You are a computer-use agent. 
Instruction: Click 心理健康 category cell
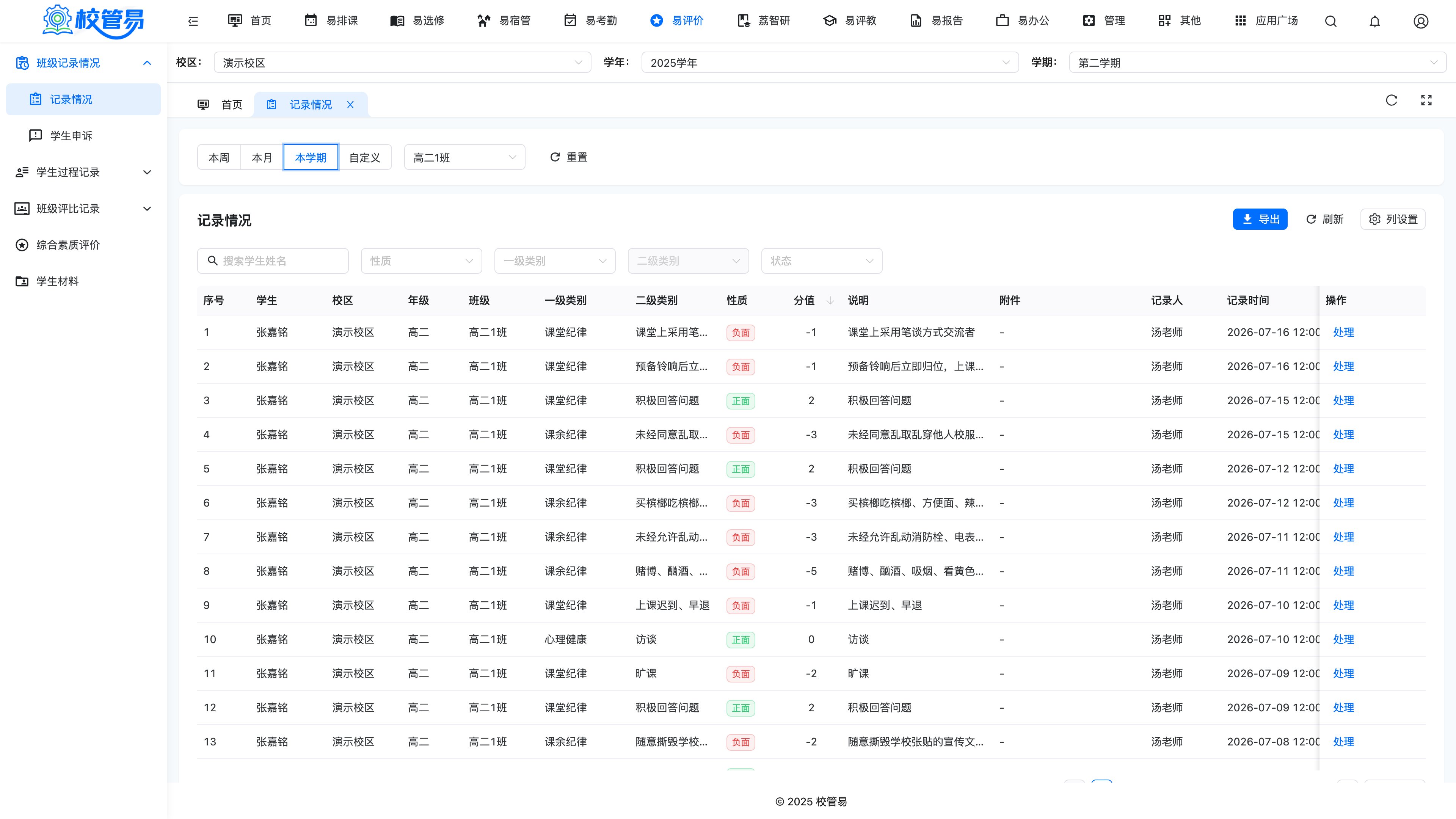(565, 639)
